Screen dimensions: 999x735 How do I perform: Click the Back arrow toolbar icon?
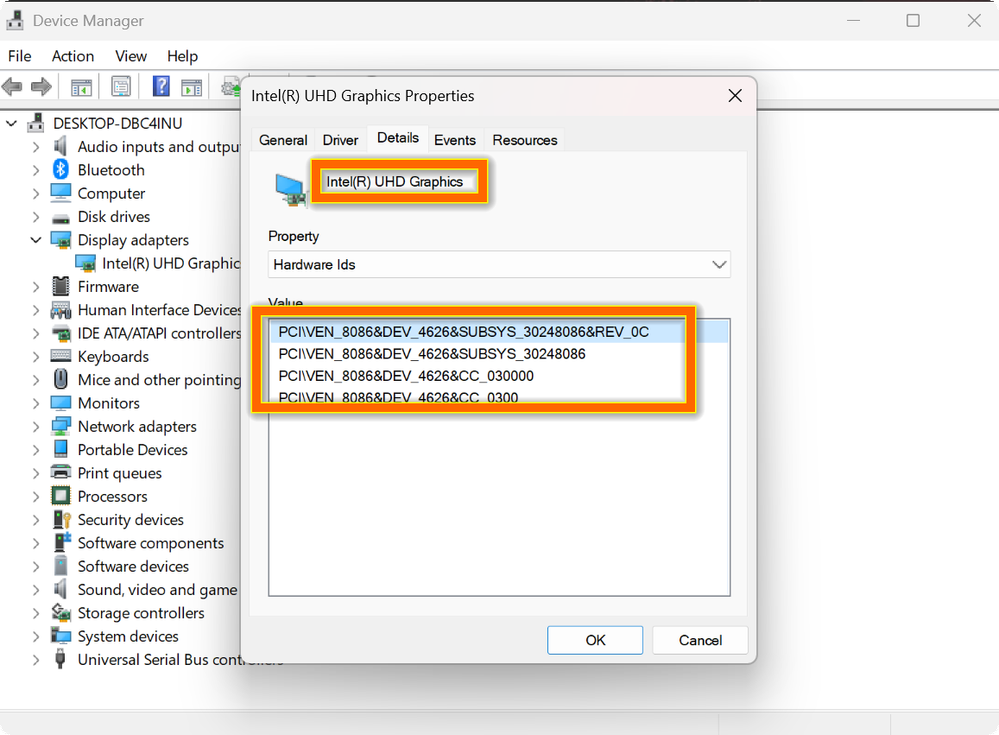tap(12, 87)
